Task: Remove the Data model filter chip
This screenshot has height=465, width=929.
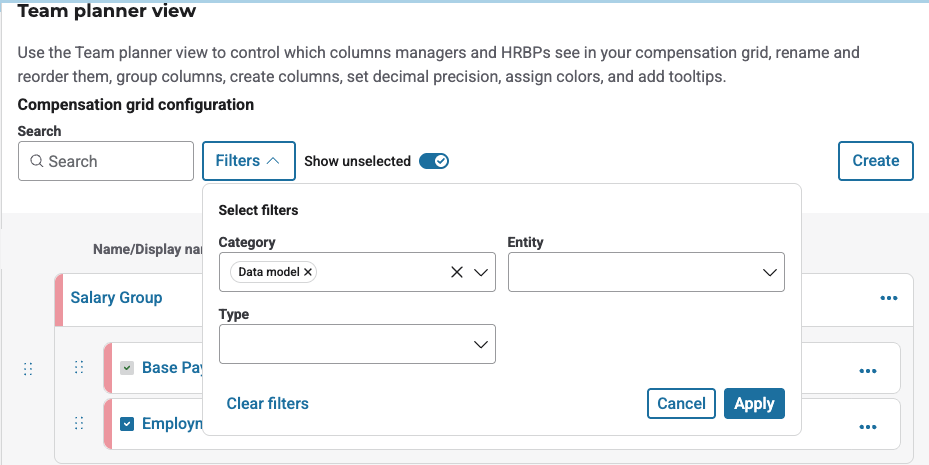Action: pyautogui.click(x=308, y=272)
